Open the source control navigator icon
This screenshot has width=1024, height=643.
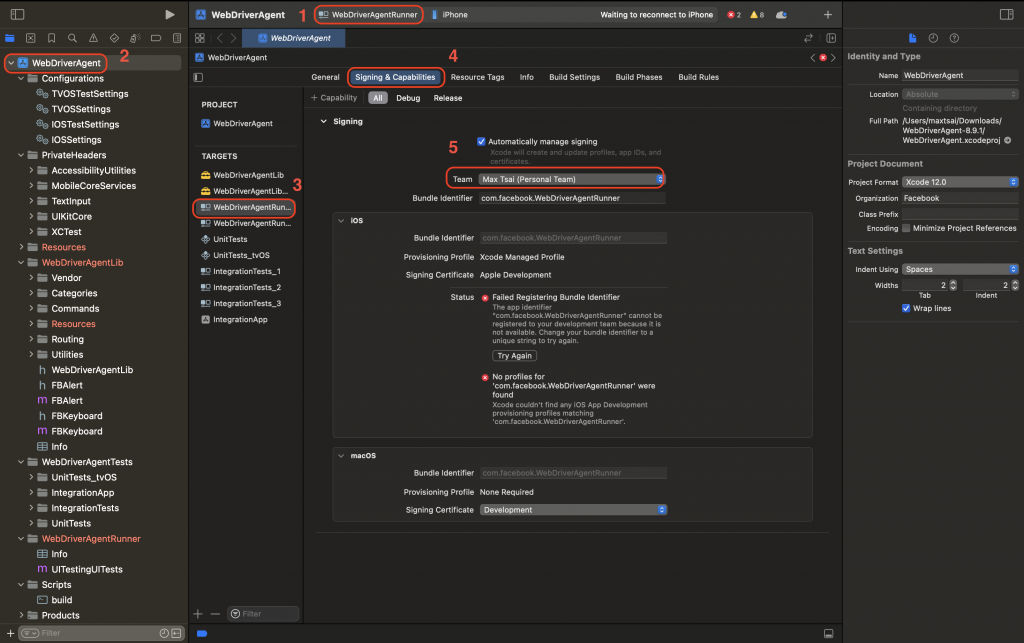(x=31, y=38)
